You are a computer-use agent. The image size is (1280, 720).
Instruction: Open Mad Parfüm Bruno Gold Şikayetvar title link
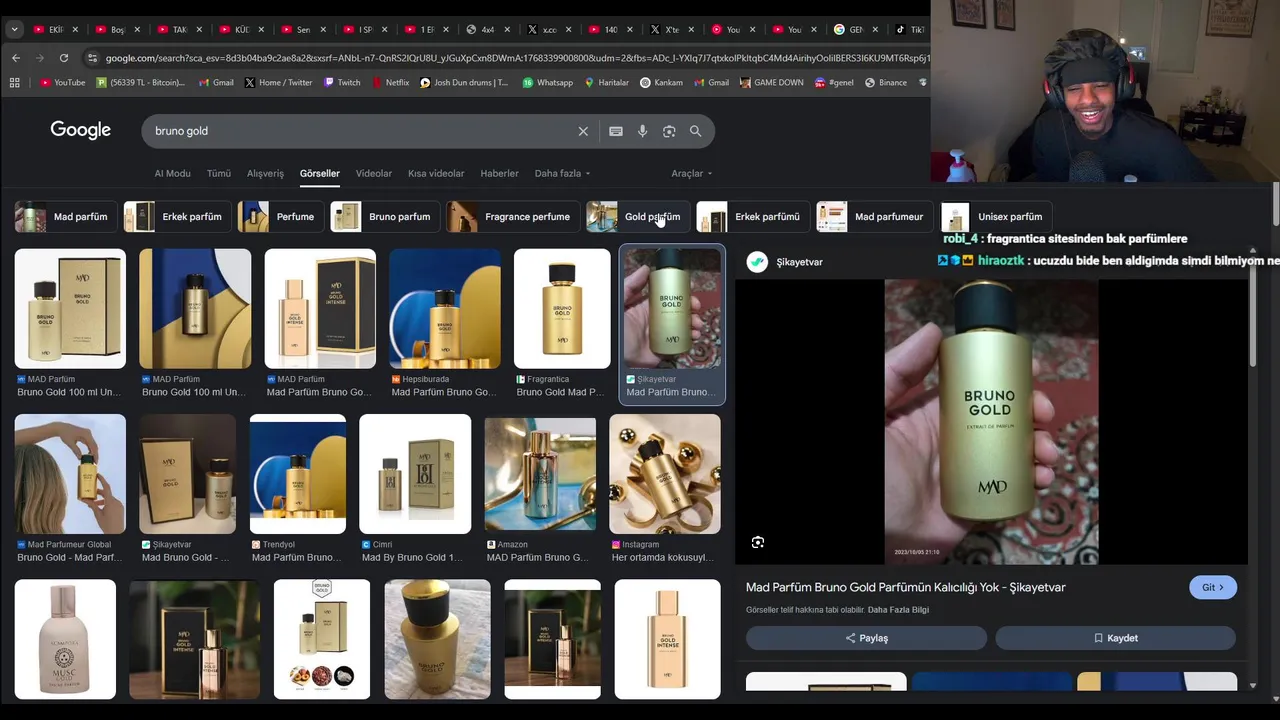(905, 587)
